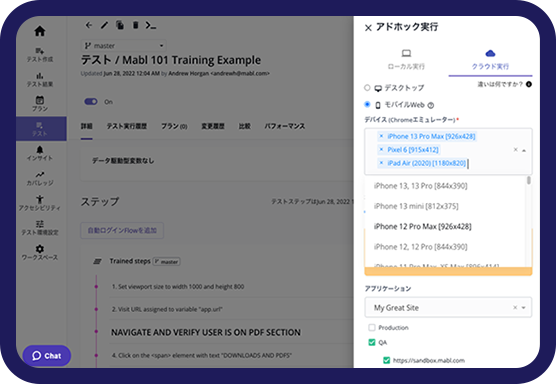Image resolution: width=556 pixels, height=384 pixels.
Task: Click the device list scrollbar
Action: 529,180
